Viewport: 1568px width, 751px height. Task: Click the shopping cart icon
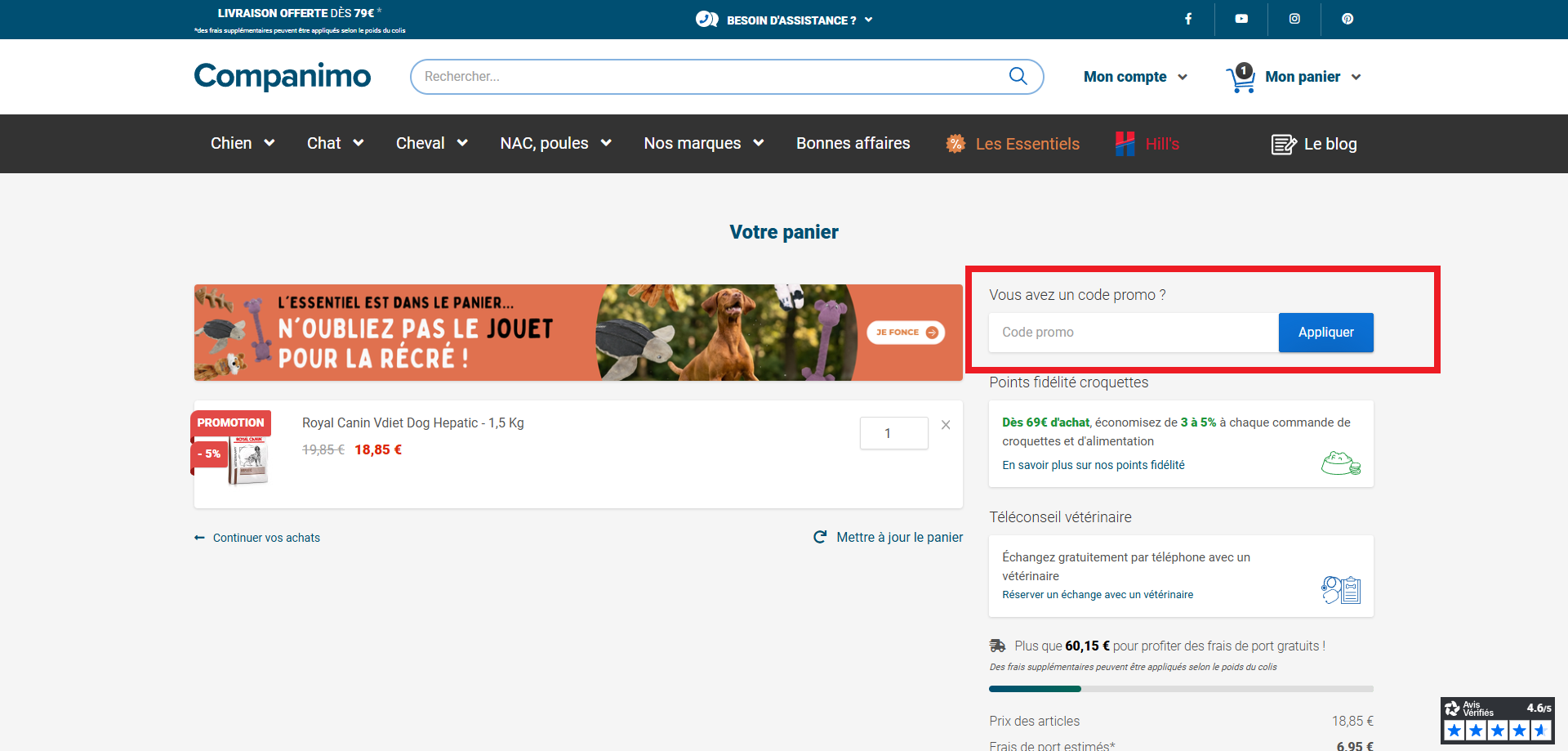pos(1240,78)
